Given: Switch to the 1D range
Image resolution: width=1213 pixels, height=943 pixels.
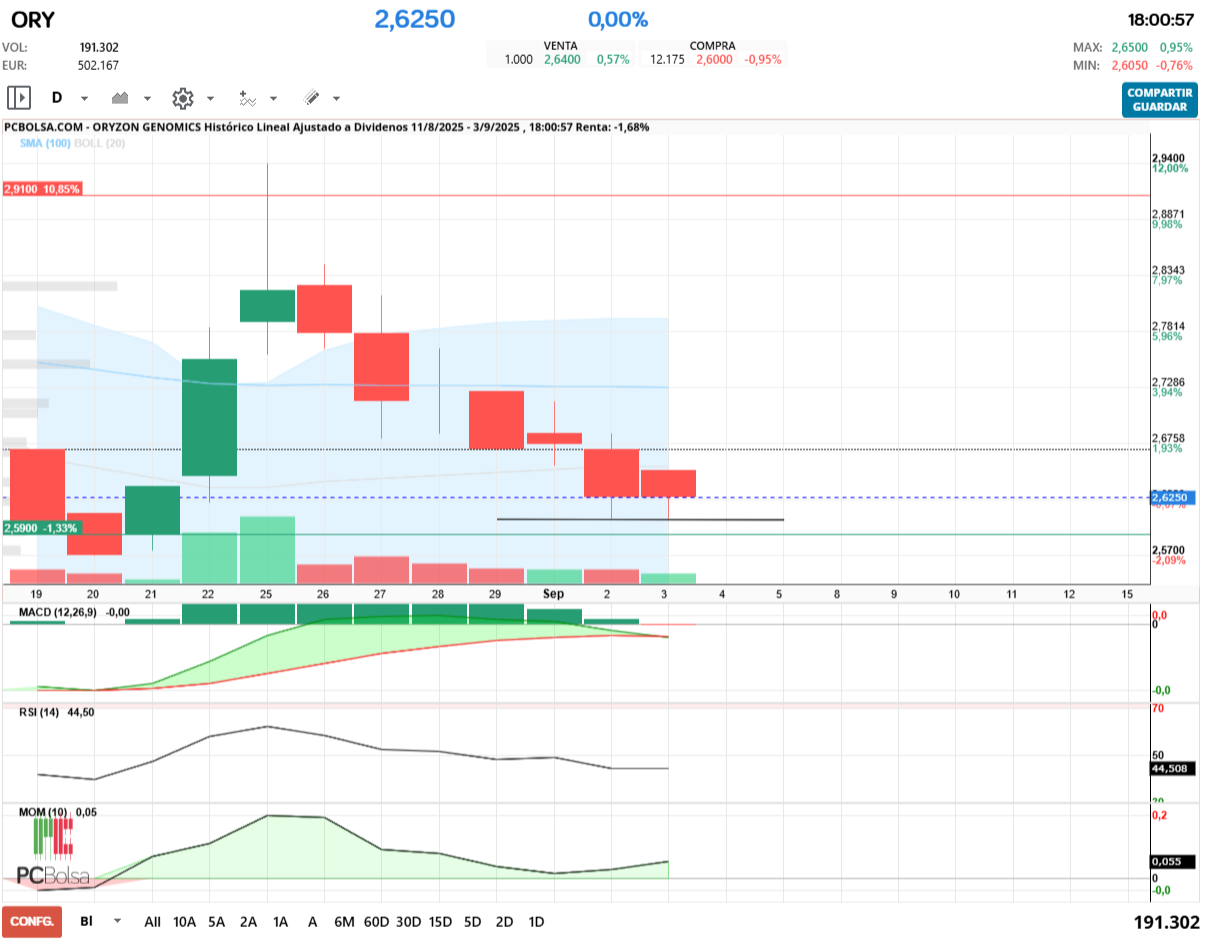Looking at the screenshot, I should (x=536, y=921).
